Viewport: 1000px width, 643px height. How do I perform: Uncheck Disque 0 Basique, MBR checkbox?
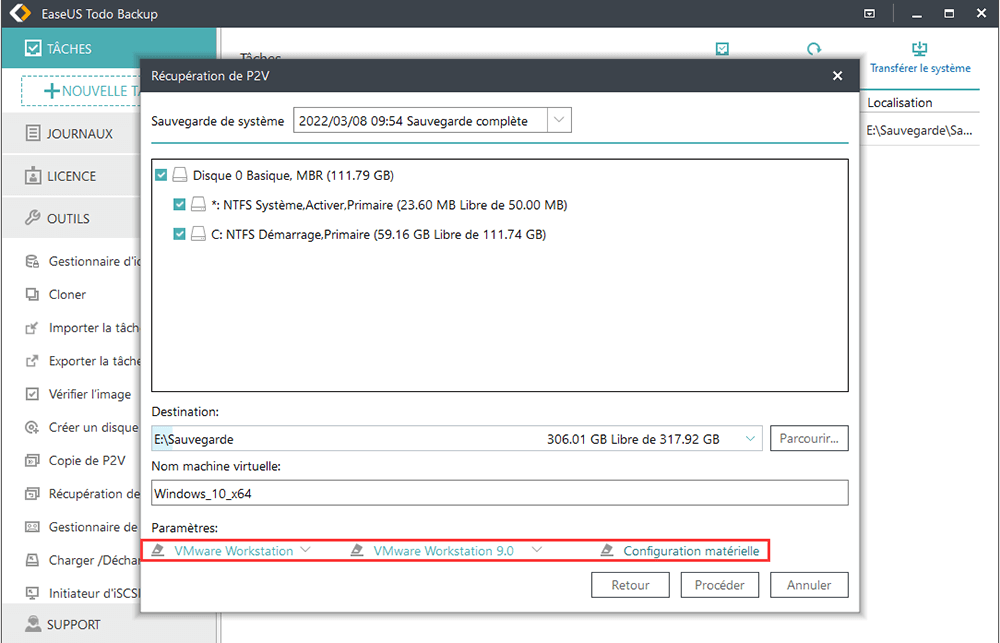pos(161,175)
